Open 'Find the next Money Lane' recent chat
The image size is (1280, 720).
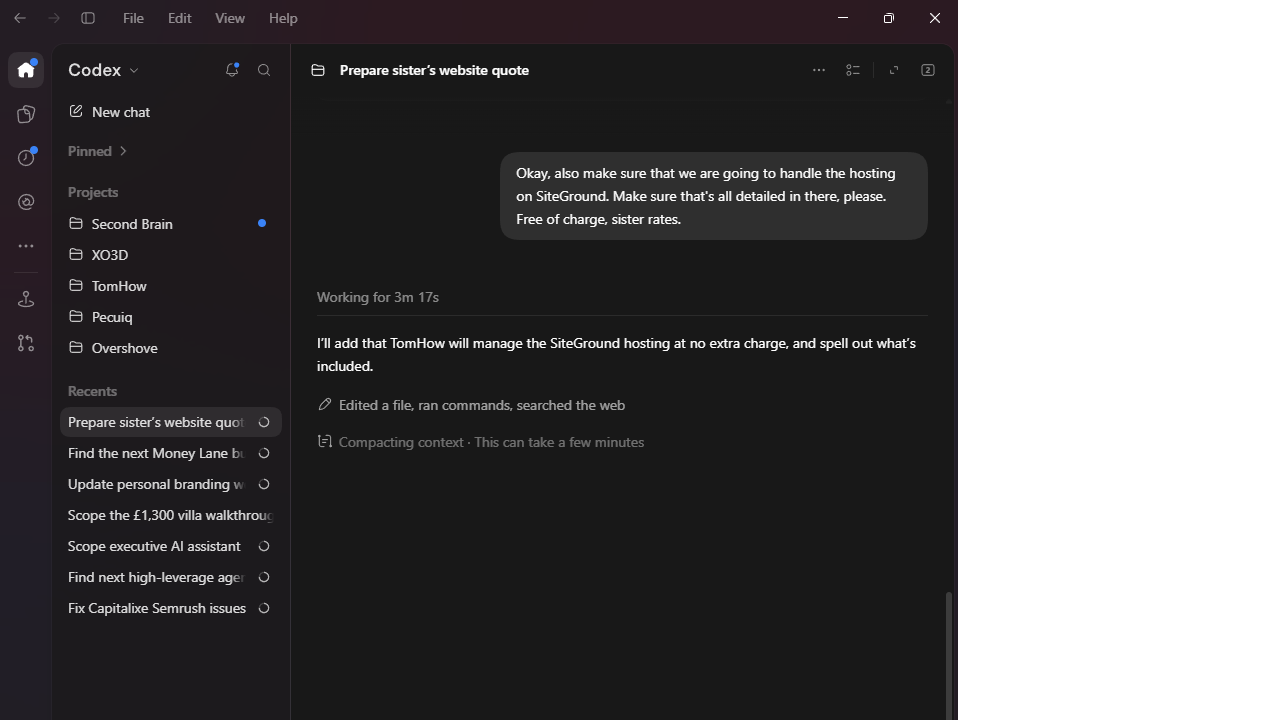click(170, 453)
